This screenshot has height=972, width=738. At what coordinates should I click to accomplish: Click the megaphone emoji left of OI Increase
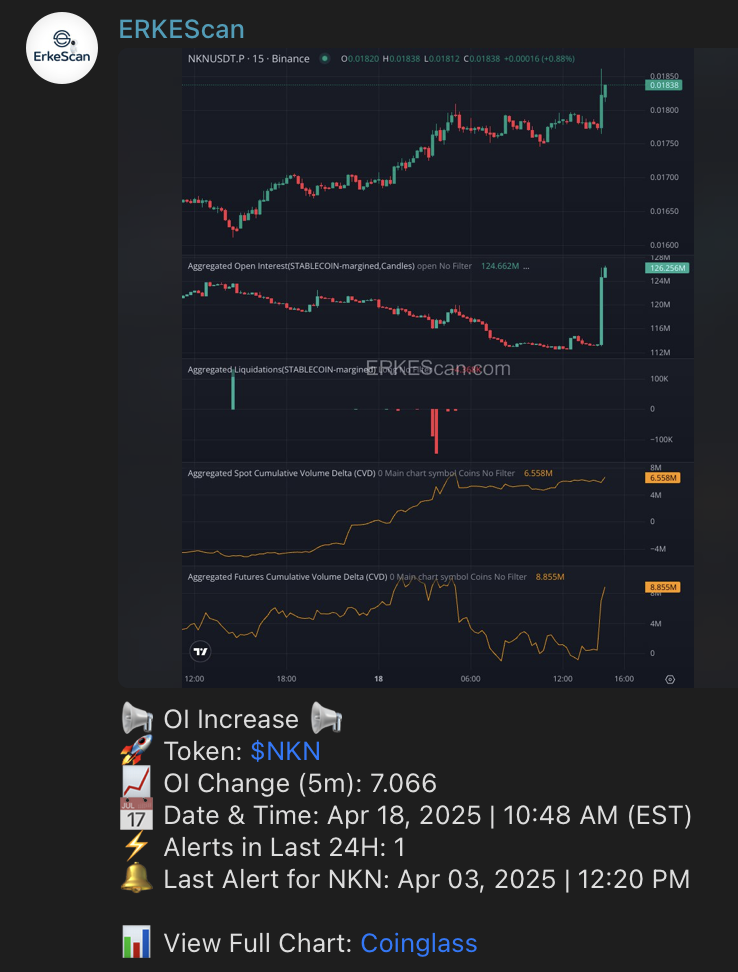coord(136,719)
